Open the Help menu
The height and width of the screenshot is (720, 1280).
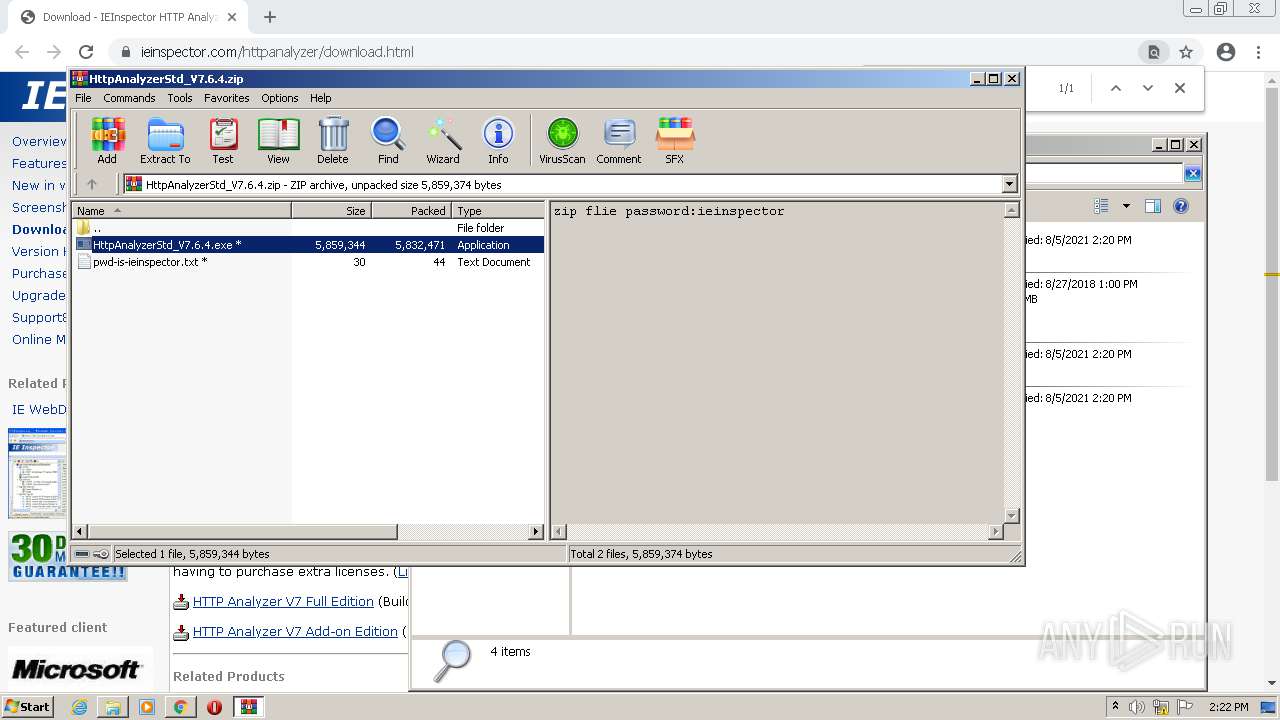(x=320, y=98)
